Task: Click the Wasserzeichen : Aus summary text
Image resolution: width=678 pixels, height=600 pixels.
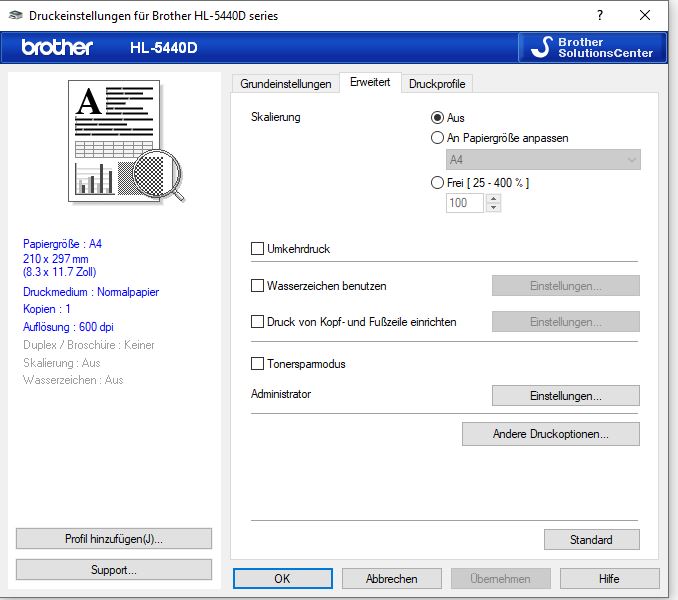Action: point(73,380)
